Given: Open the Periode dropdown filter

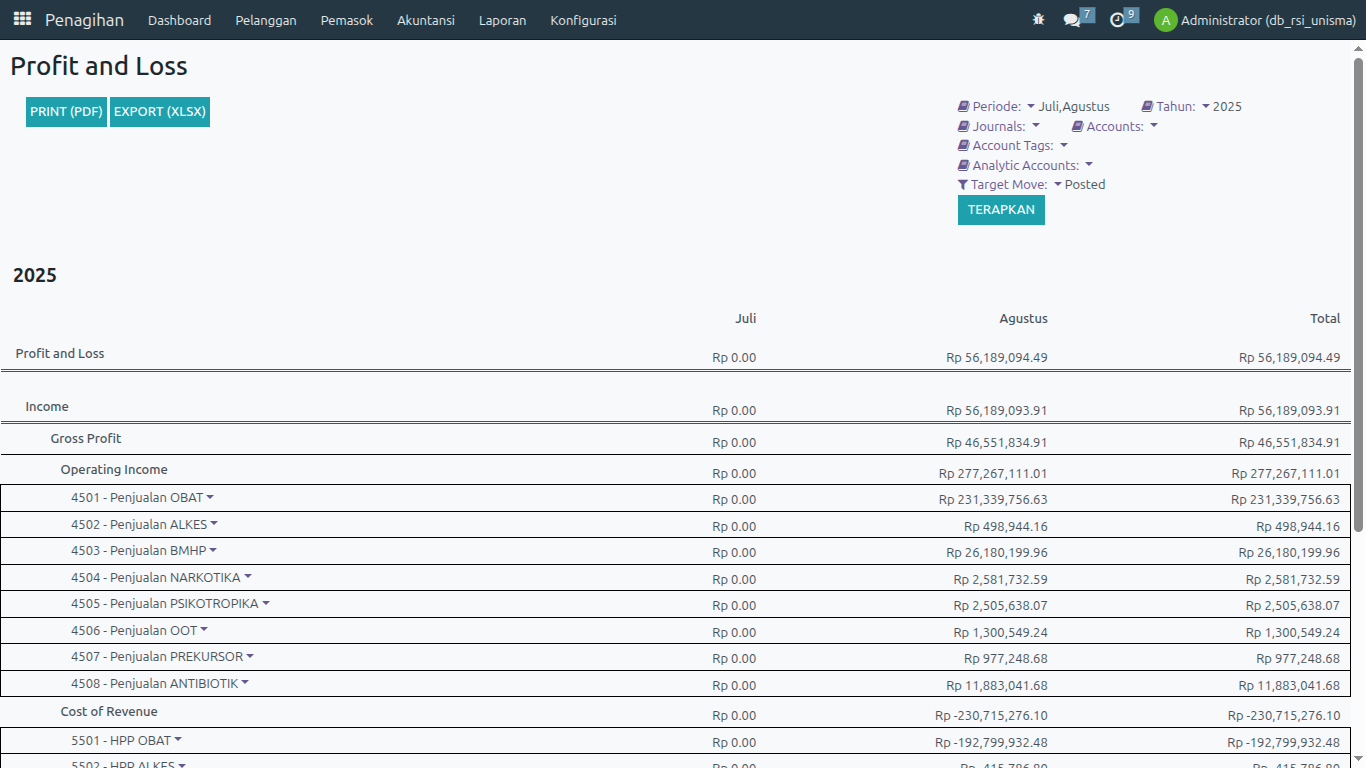Looking at the screenshot, I should click(x=1031, y=106).
